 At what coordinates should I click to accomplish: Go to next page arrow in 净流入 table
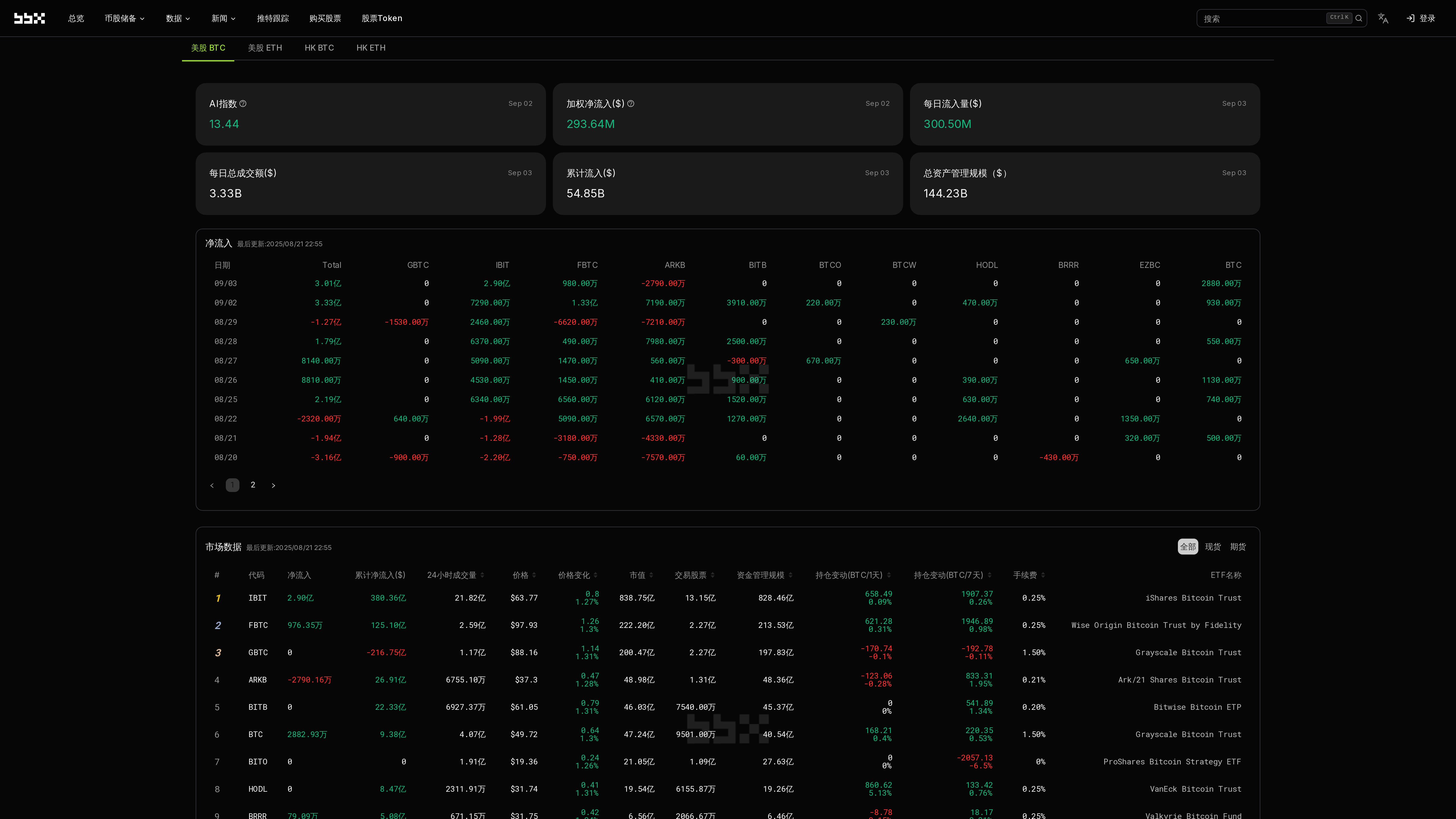pos(274,485)
